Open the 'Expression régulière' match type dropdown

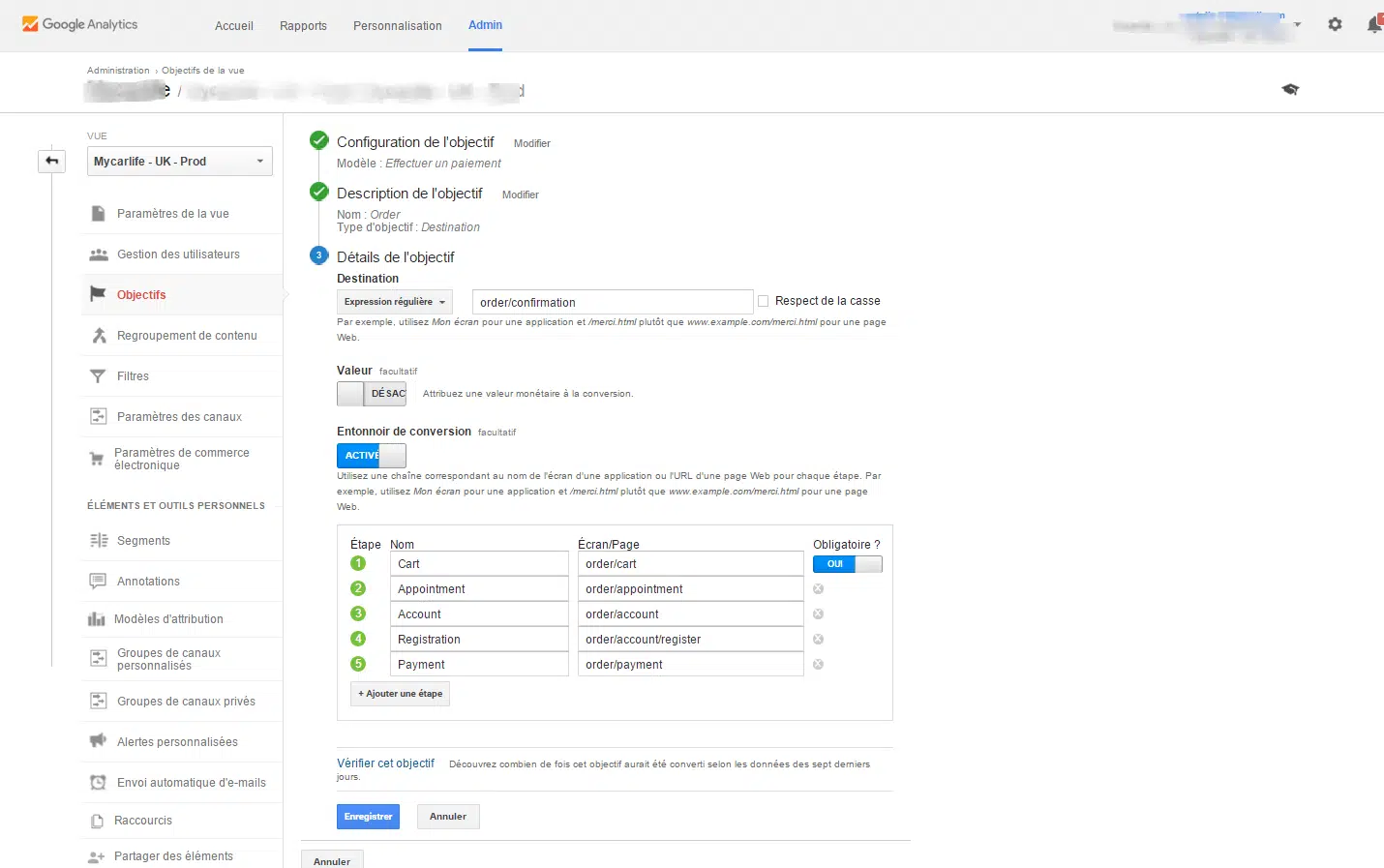pos(394,302)
